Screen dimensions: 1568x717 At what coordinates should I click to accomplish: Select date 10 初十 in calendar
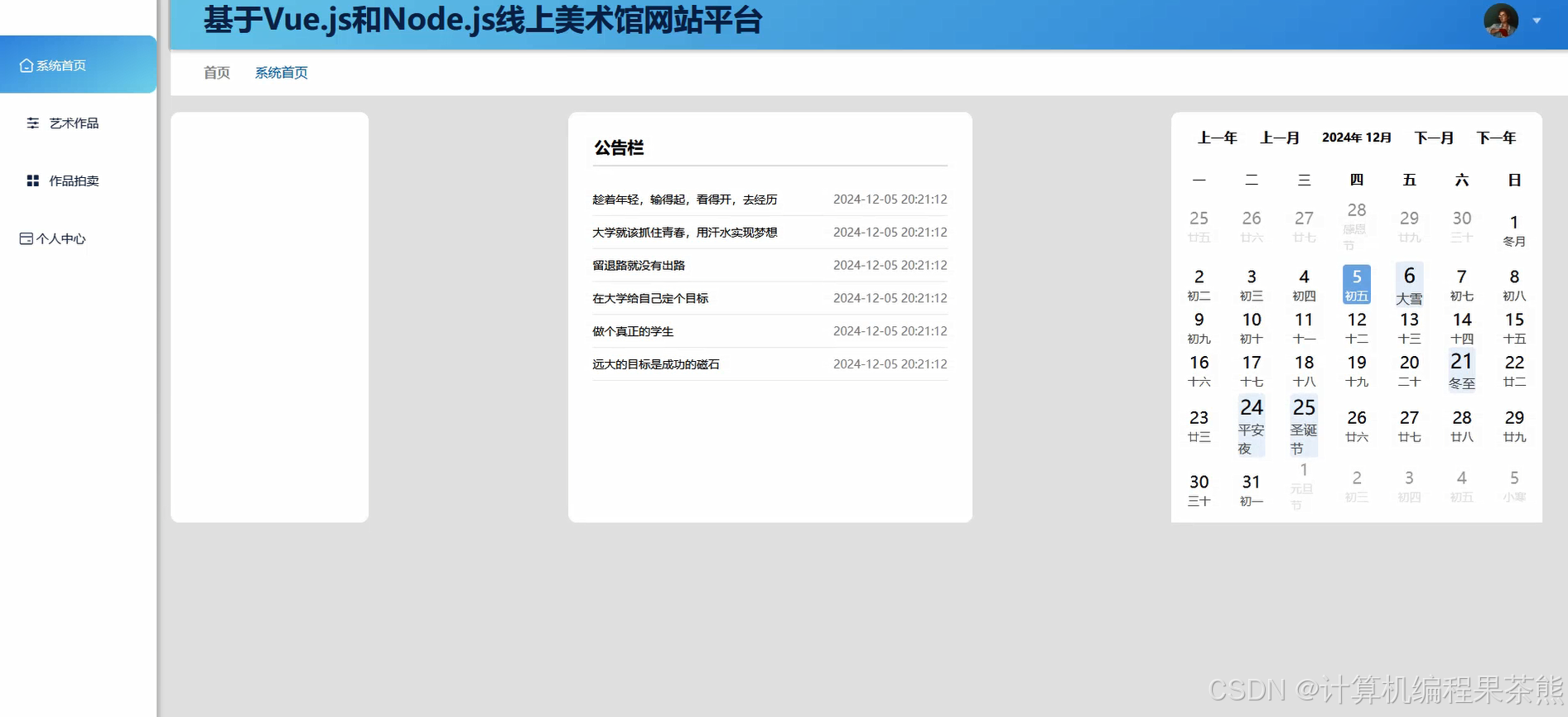pyautogui.click(x=1252, y=328)
